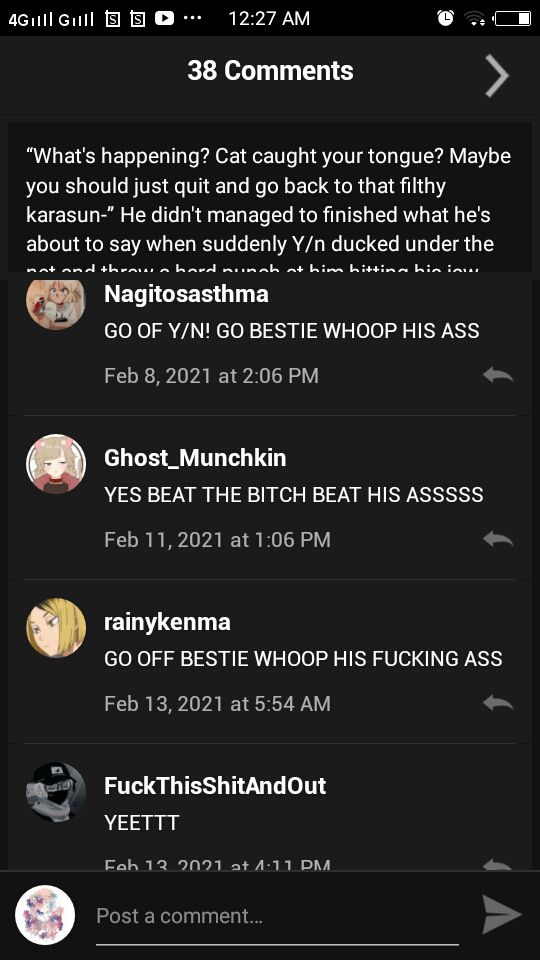Open rainykenma's profile avatar

(56, 628)
